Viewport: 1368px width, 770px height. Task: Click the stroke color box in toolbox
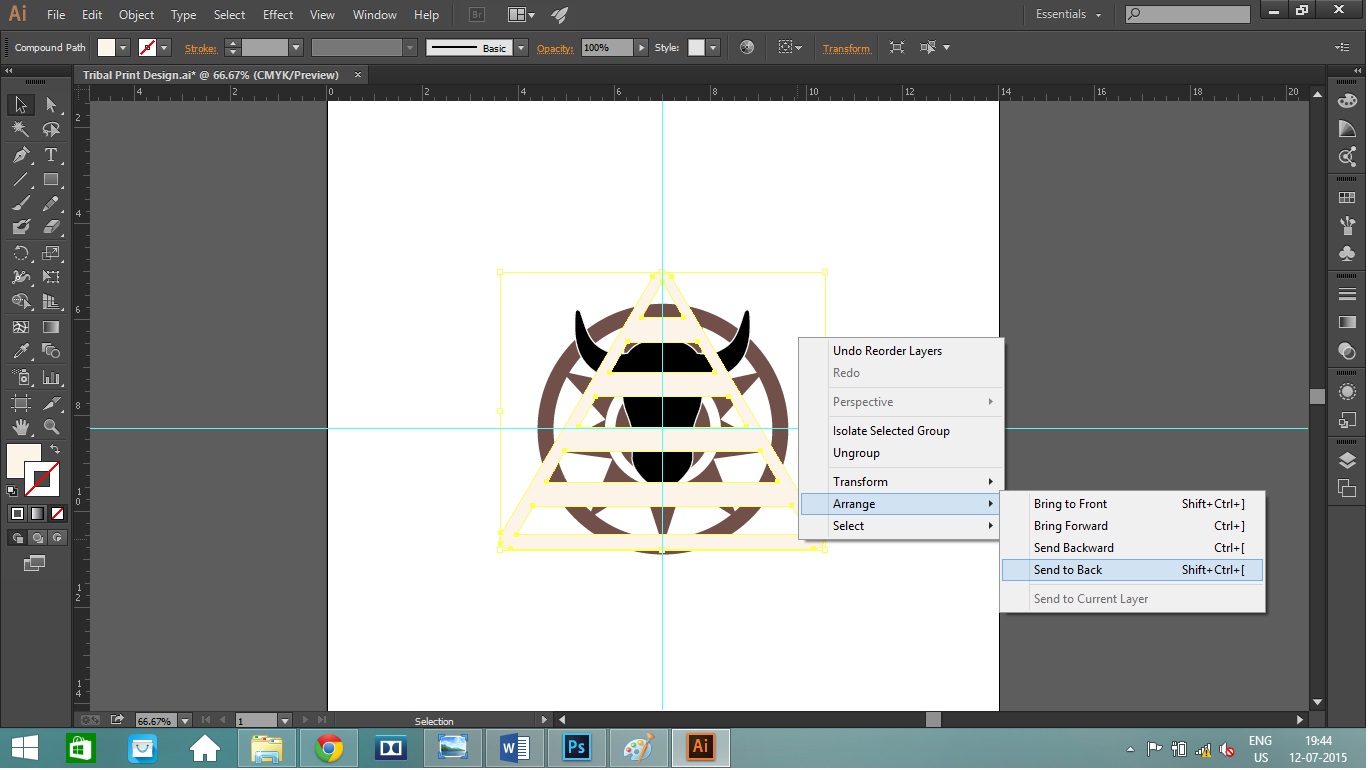point(42,479)
